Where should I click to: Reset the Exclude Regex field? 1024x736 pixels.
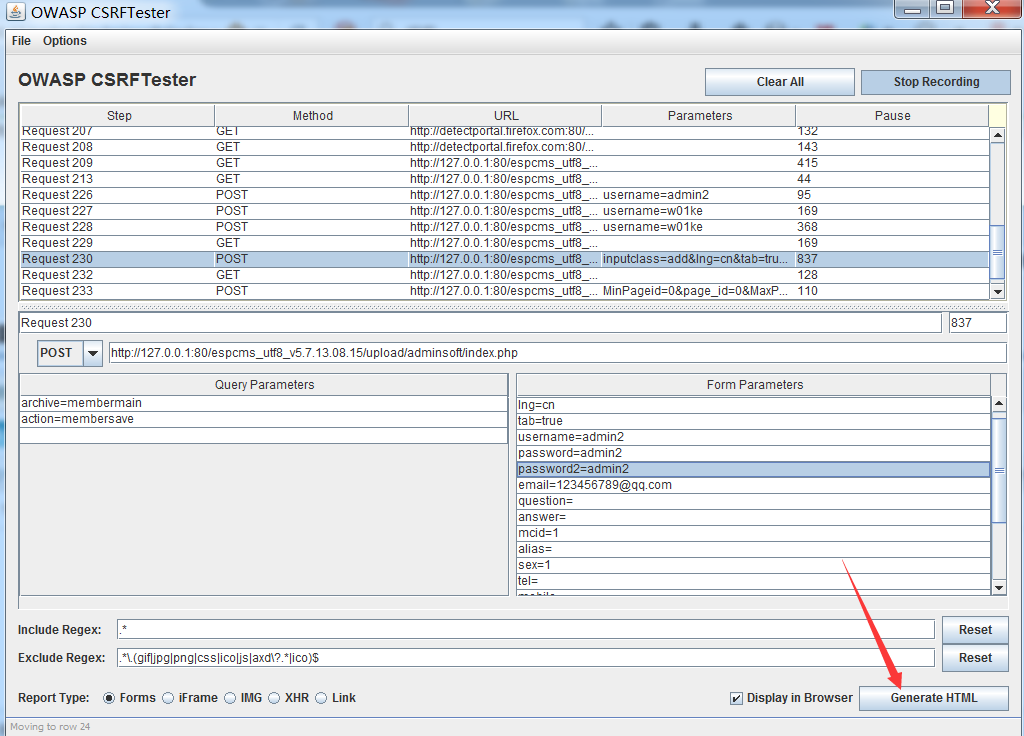click(975, 658)
